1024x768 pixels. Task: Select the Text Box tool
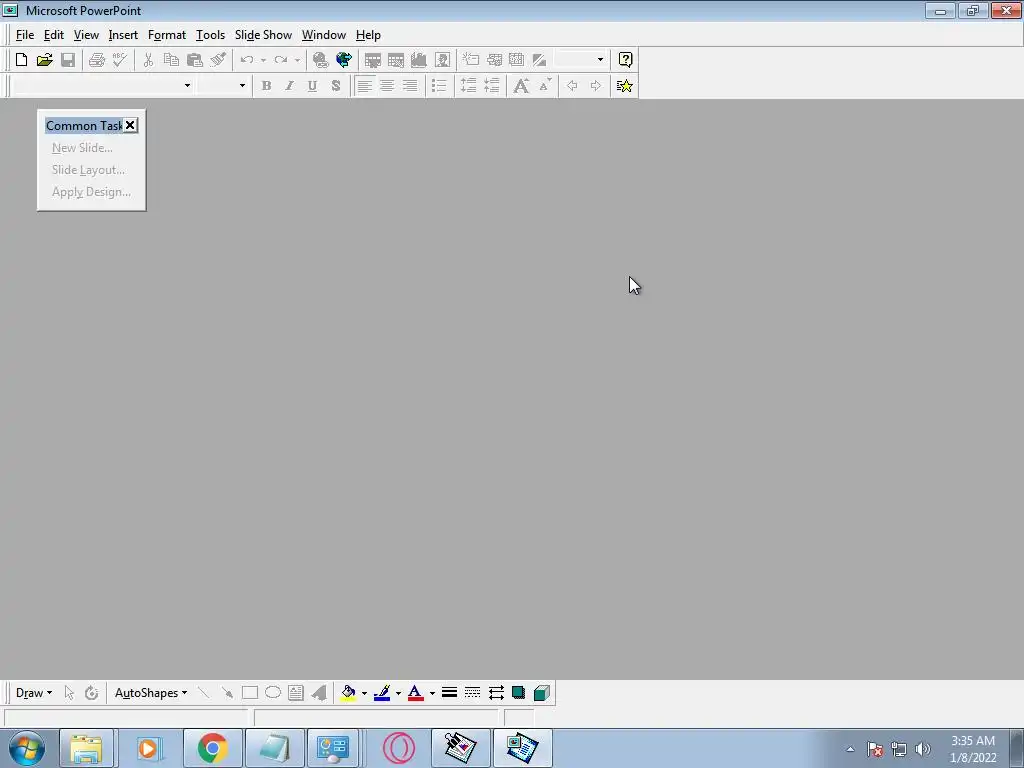pos(296,693)
